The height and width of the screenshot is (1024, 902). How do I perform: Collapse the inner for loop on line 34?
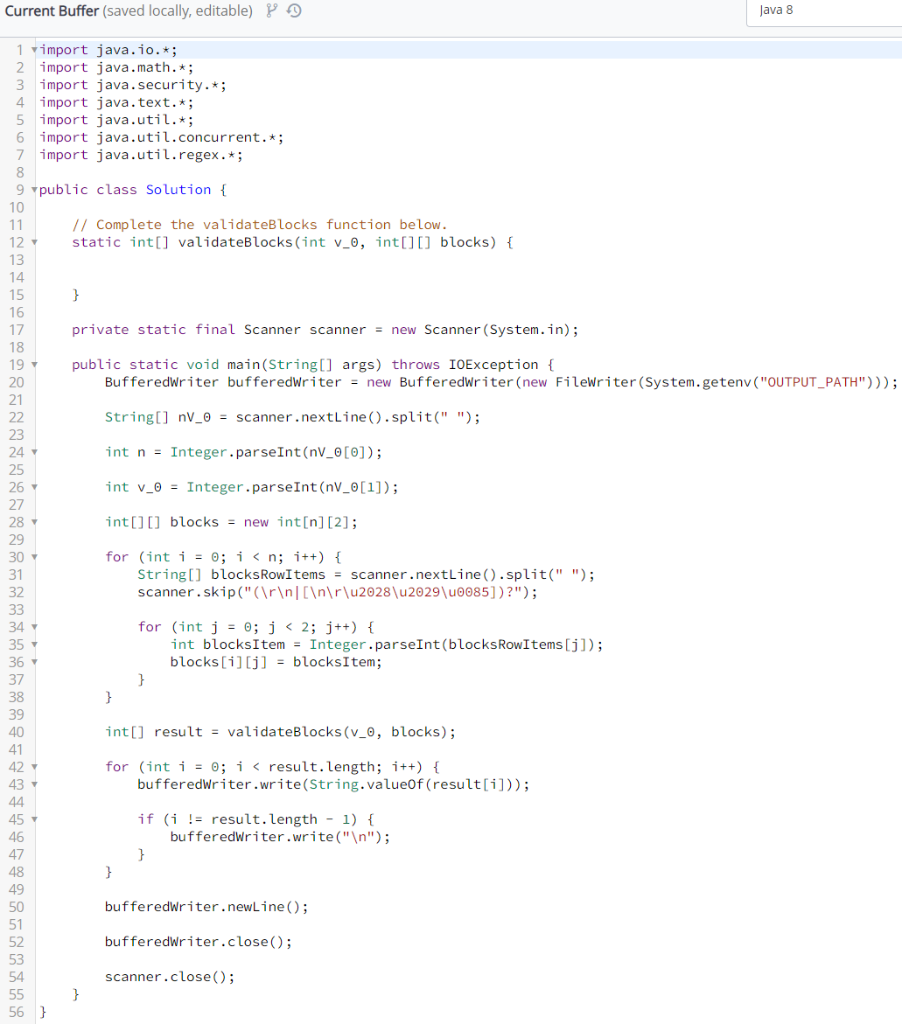[x=33, y=626]
